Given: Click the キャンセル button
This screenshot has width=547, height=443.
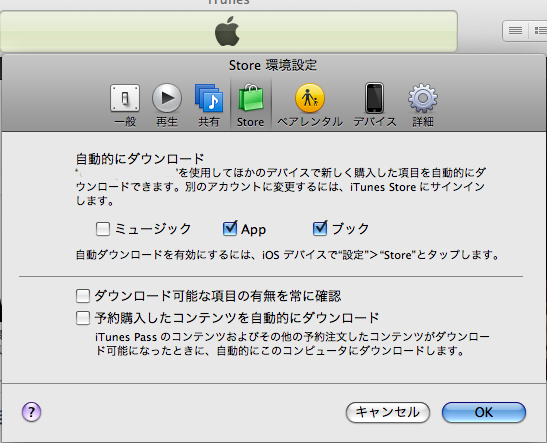Looking at the screenshot, I should tap(388, 412).
